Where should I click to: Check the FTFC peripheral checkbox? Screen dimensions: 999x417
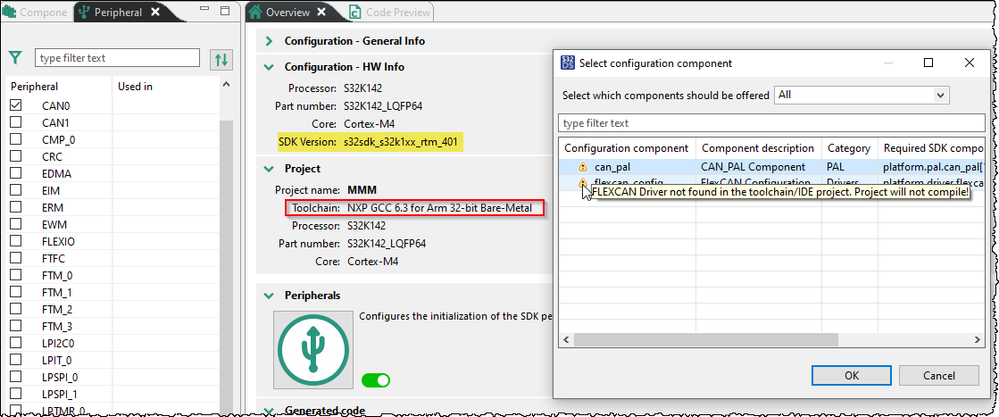(x=16, y=258)
